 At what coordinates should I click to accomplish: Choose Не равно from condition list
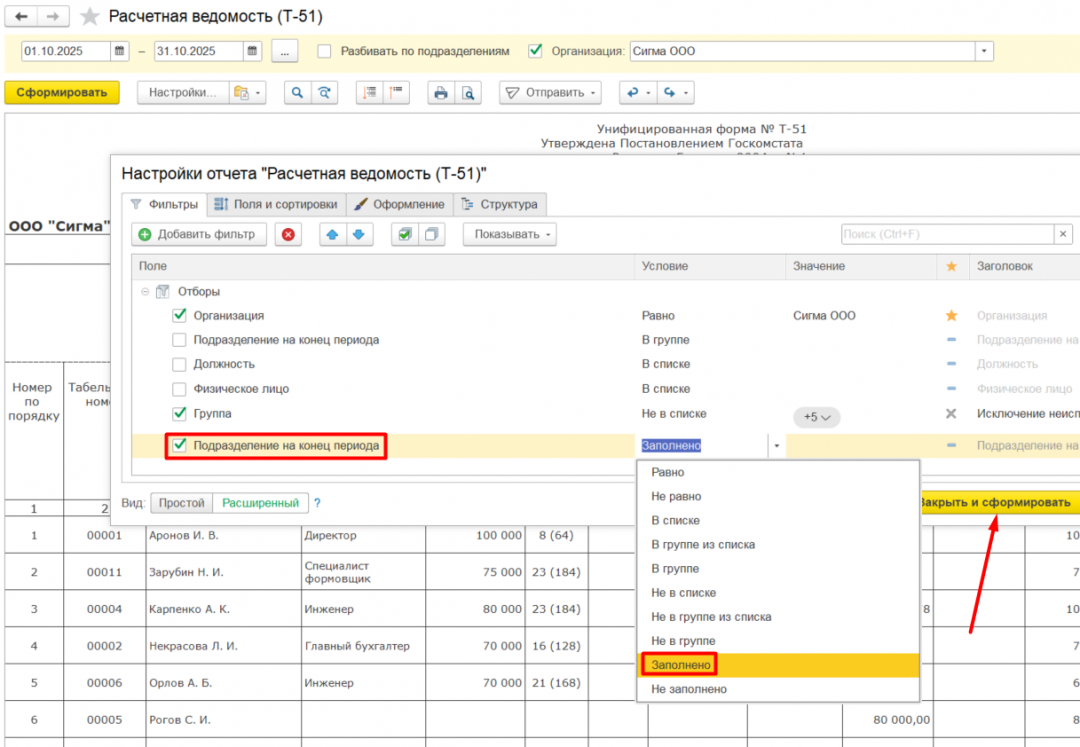[x=778, y=496]
